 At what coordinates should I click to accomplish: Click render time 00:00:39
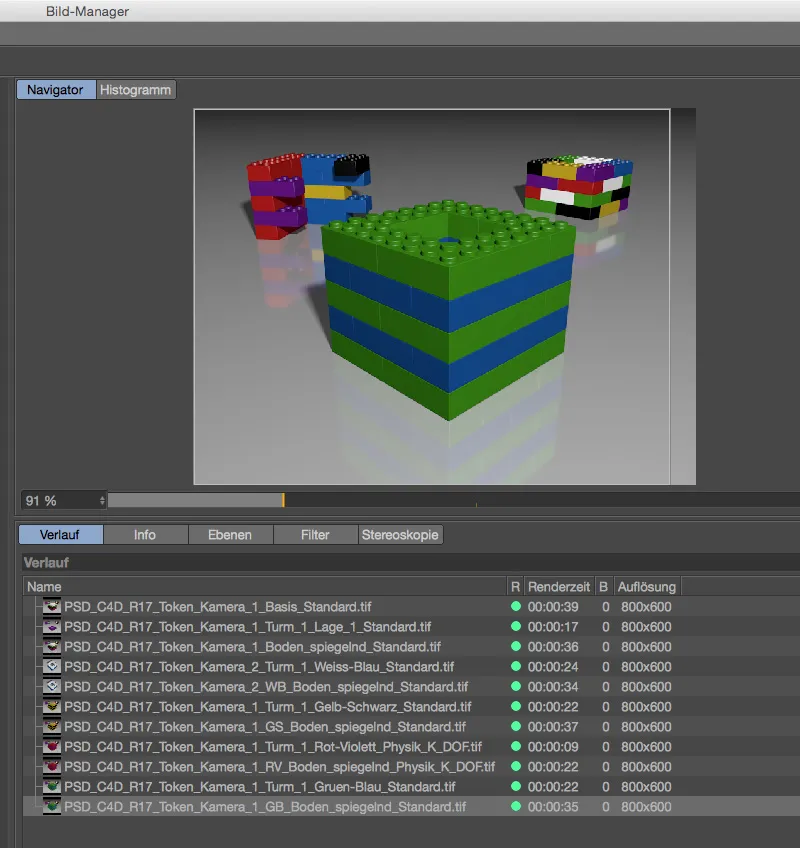coord(553,607)
